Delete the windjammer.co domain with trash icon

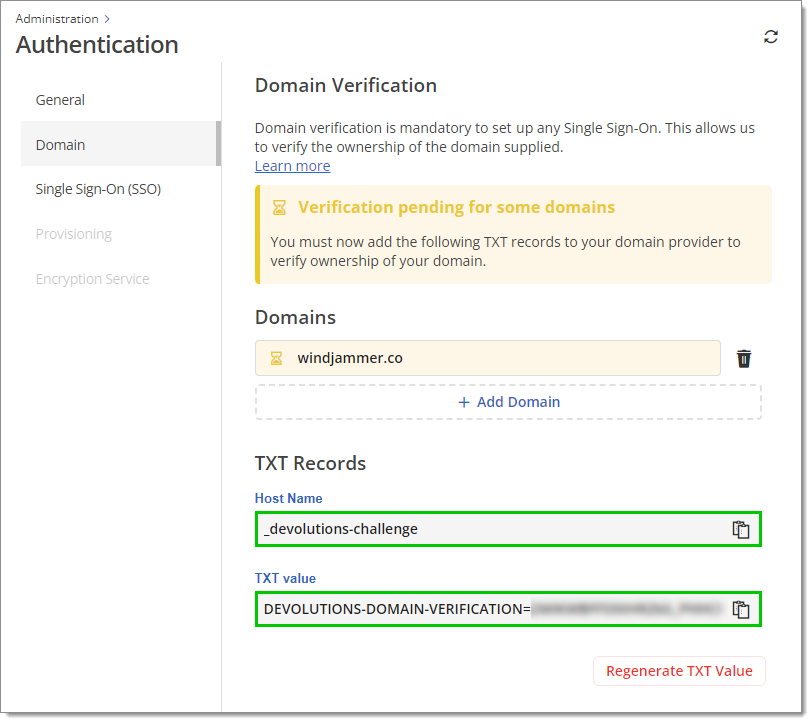coord(744,358)
